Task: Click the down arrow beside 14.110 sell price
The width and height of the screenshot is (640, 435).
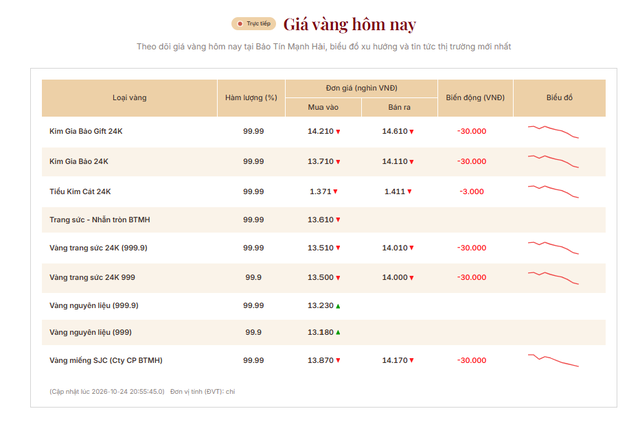Action: click(x=411, y=162)
